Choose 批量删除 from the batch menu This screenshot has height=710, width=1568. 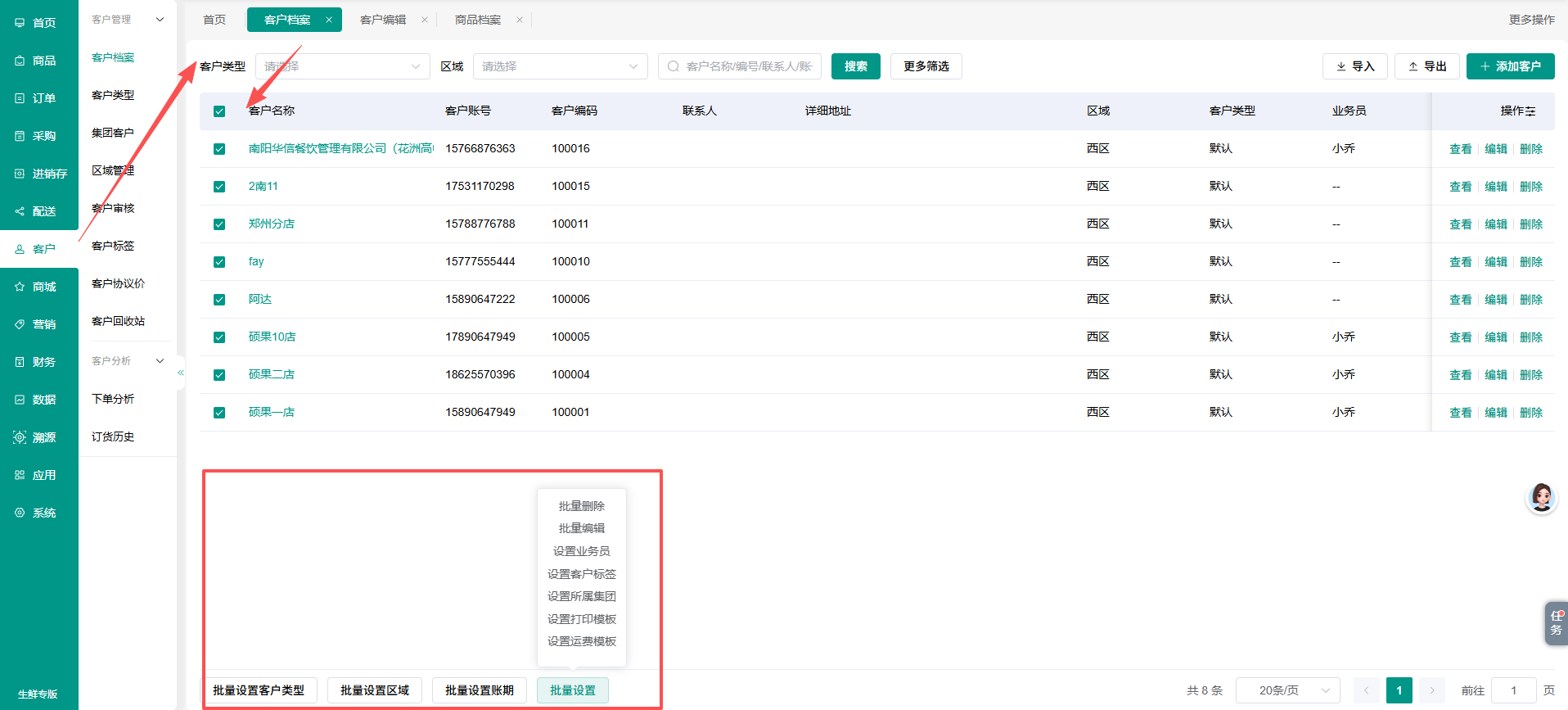pyautogui.click(x=582, y=506)
